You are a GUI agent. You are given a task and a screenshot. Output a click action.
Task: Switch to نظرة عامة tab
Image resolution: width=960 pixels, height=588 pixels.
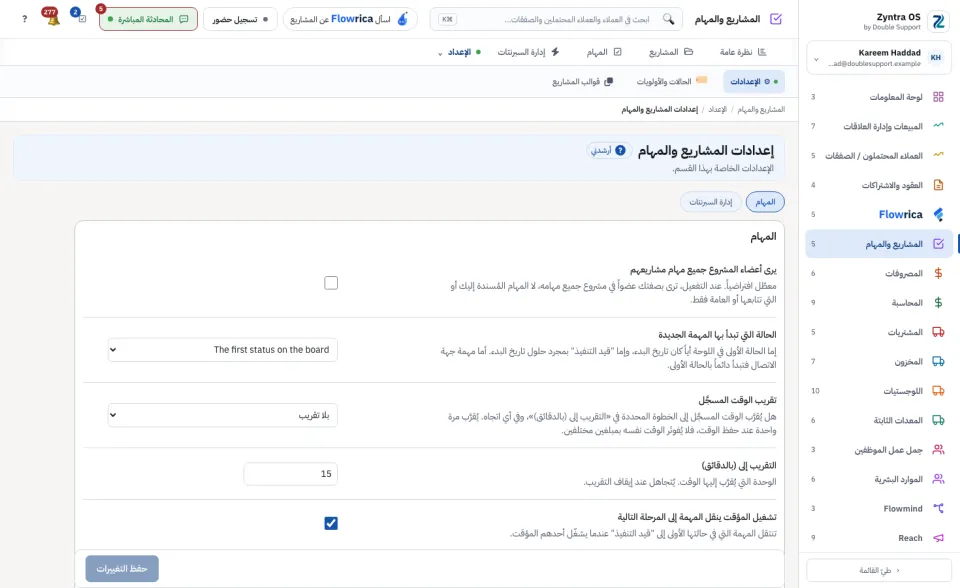point(743,52)
